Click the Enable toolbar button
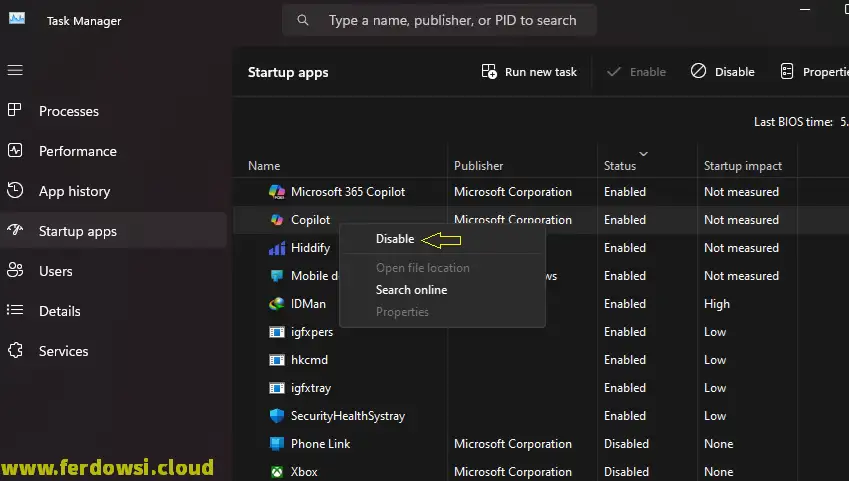The height and width of the screenshot is (481, 849). (636, 72)
